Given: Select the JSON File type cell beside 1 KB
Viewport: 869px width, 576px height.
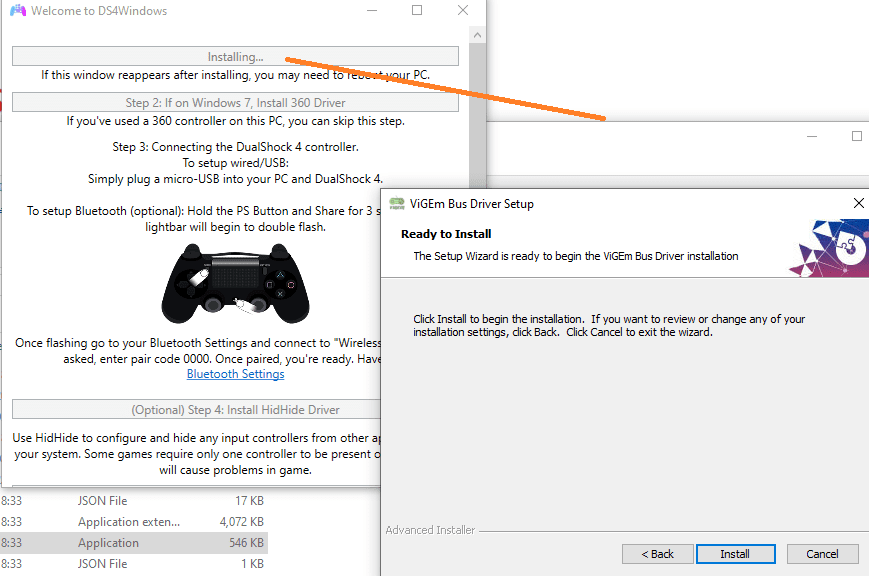Looking at the screenshot, I should (103, 564).
